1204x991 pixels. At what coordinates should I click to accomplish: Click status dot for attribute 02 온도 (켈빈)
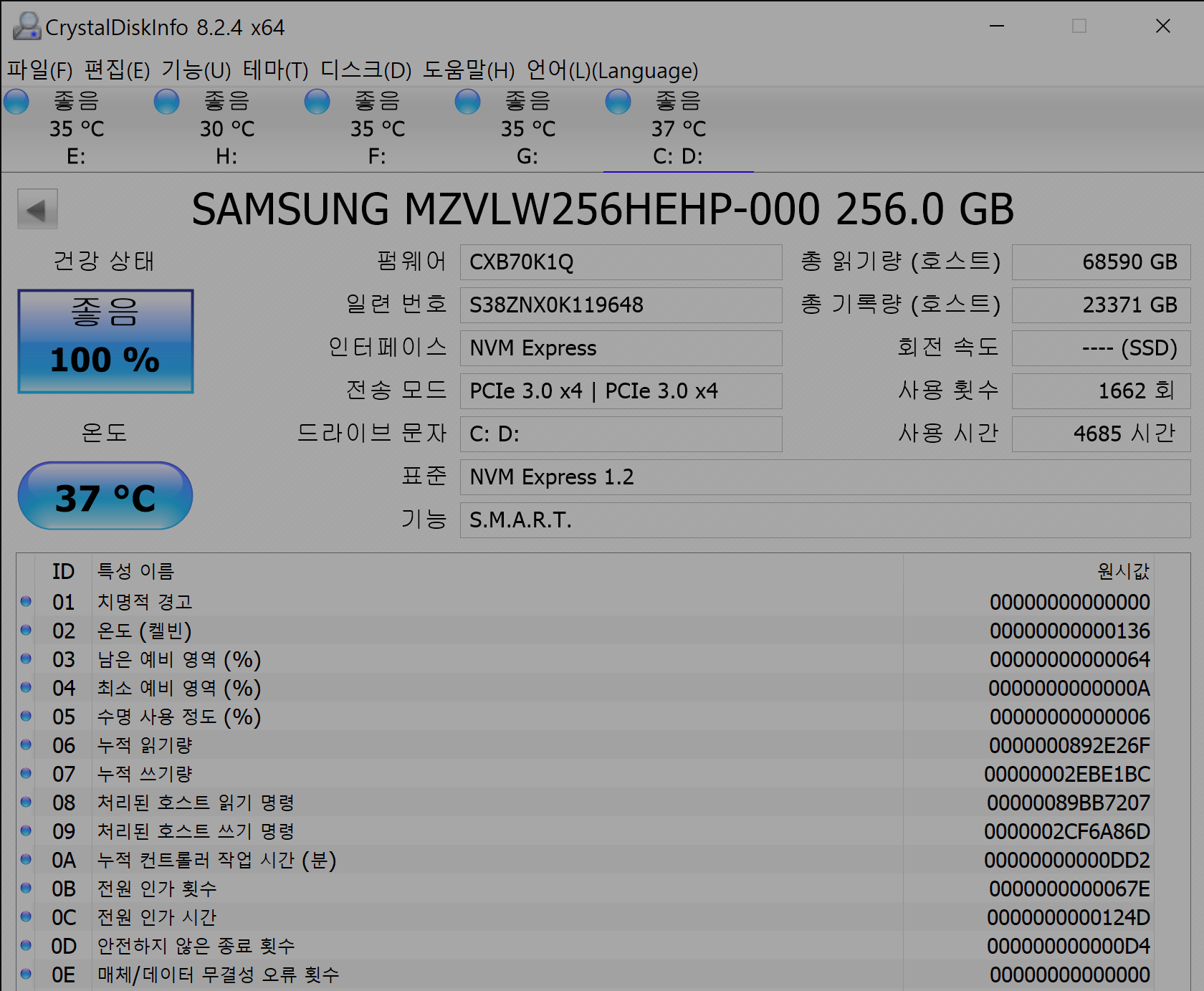tap(26, 630)
